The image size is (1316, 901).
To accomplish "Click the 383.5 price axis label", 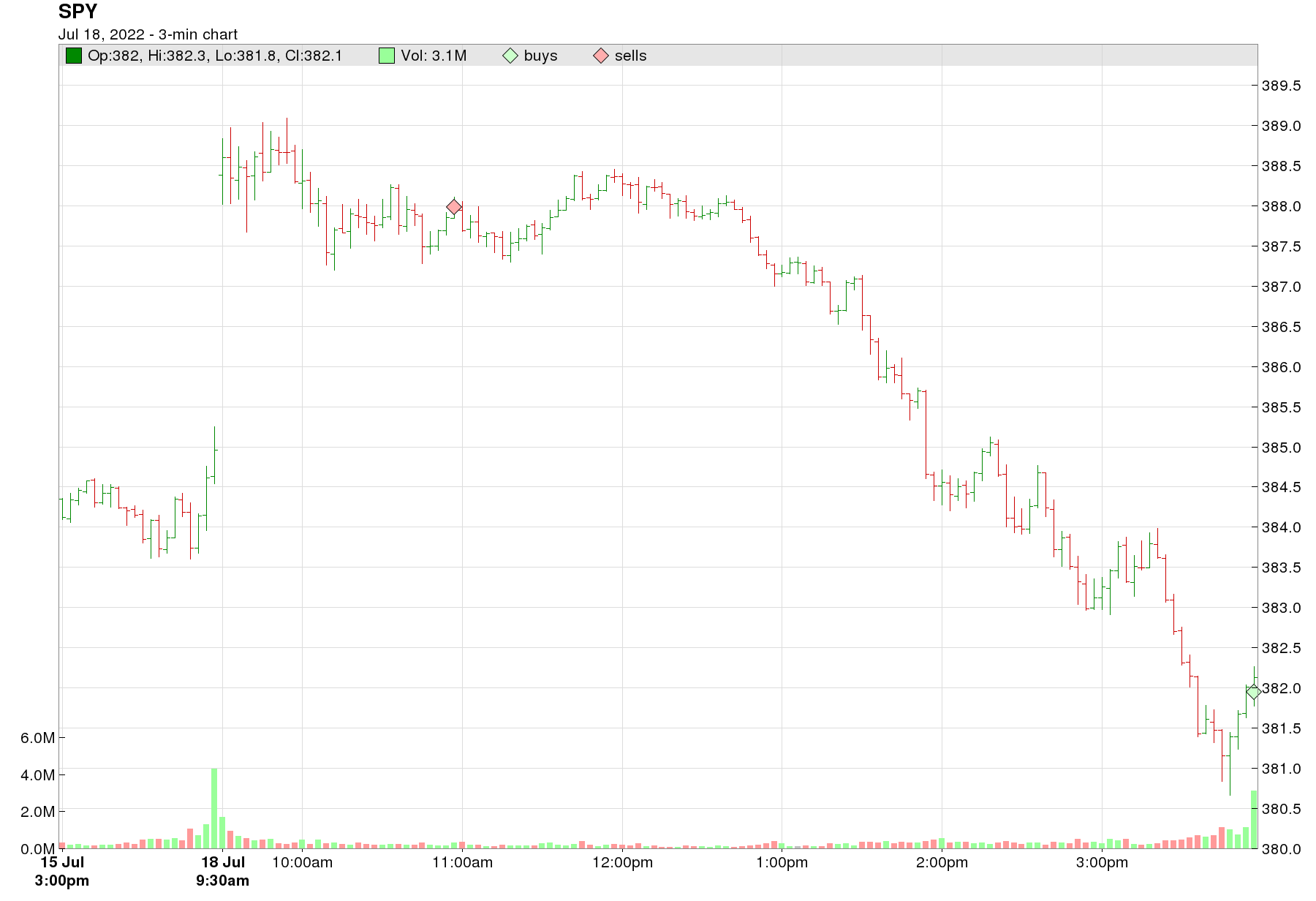I will (x=1282, y=568).
